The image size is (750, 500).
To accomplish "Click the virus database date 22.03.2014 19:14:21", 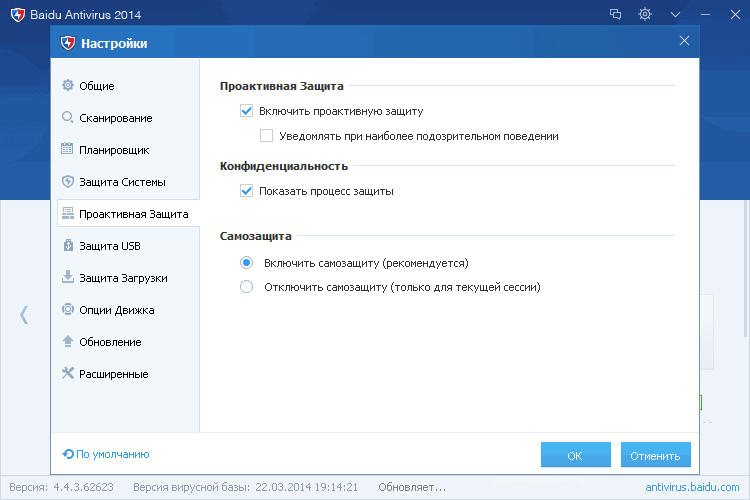I will click(x=306, y=487).
